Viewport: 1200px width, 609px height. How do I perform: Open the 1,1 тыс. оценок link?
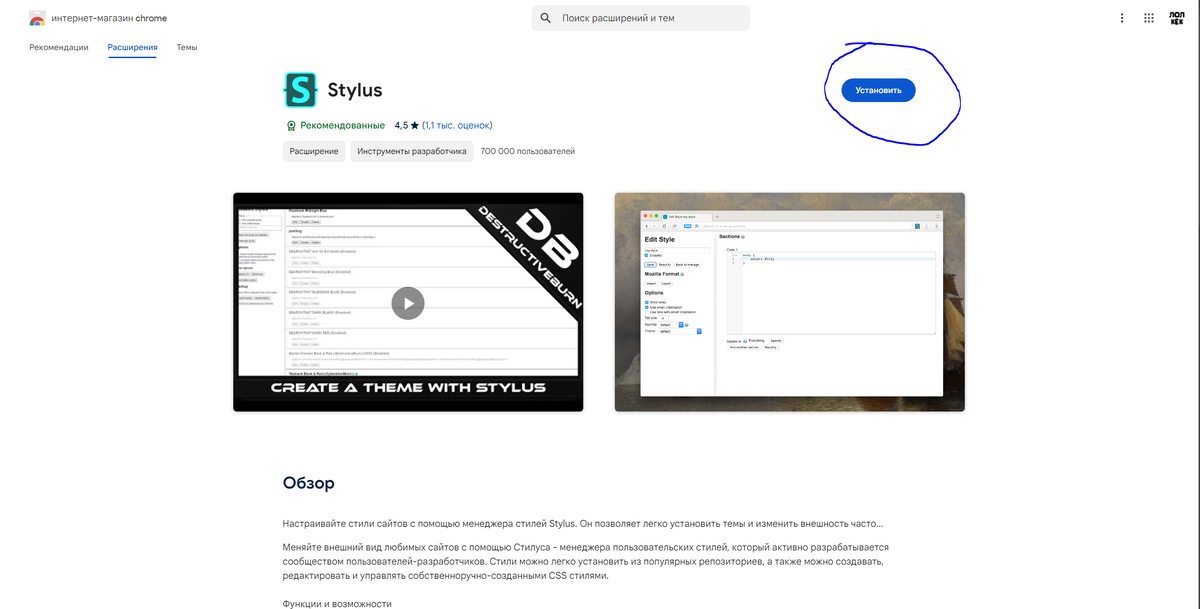coord(457,125)
